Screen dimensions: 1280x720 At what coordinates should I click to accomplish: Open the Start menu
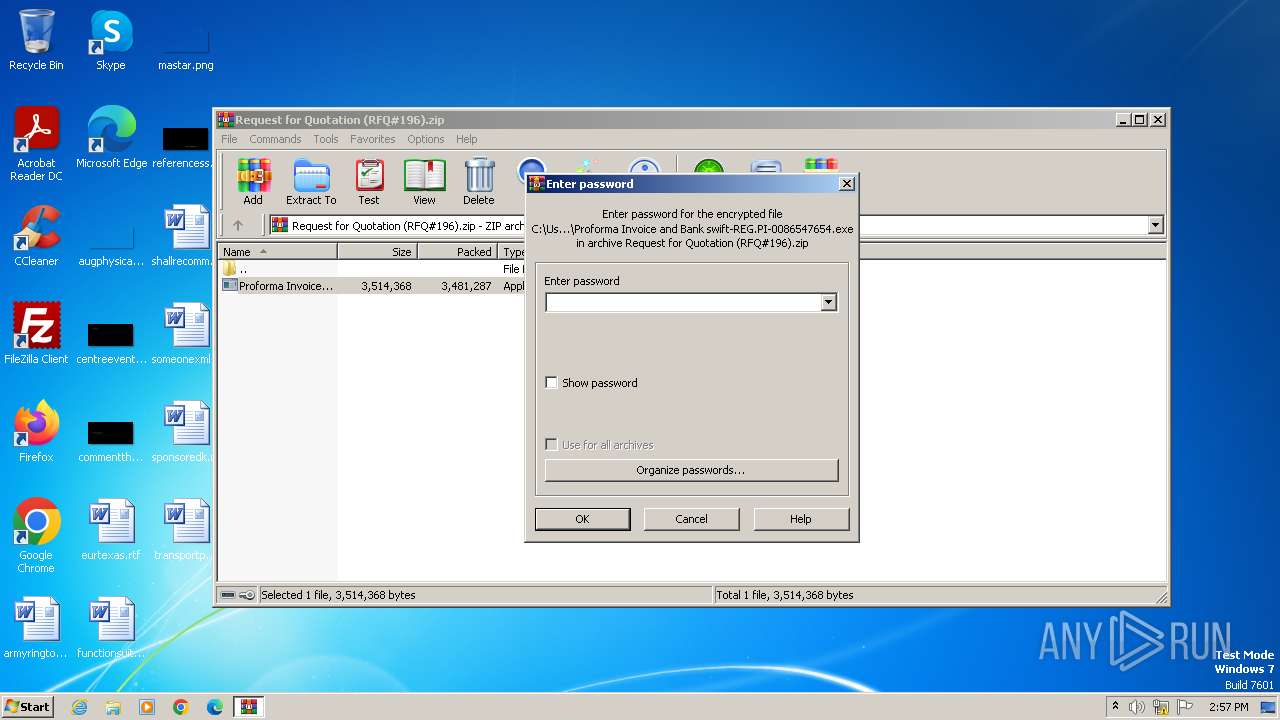(27, 707)
